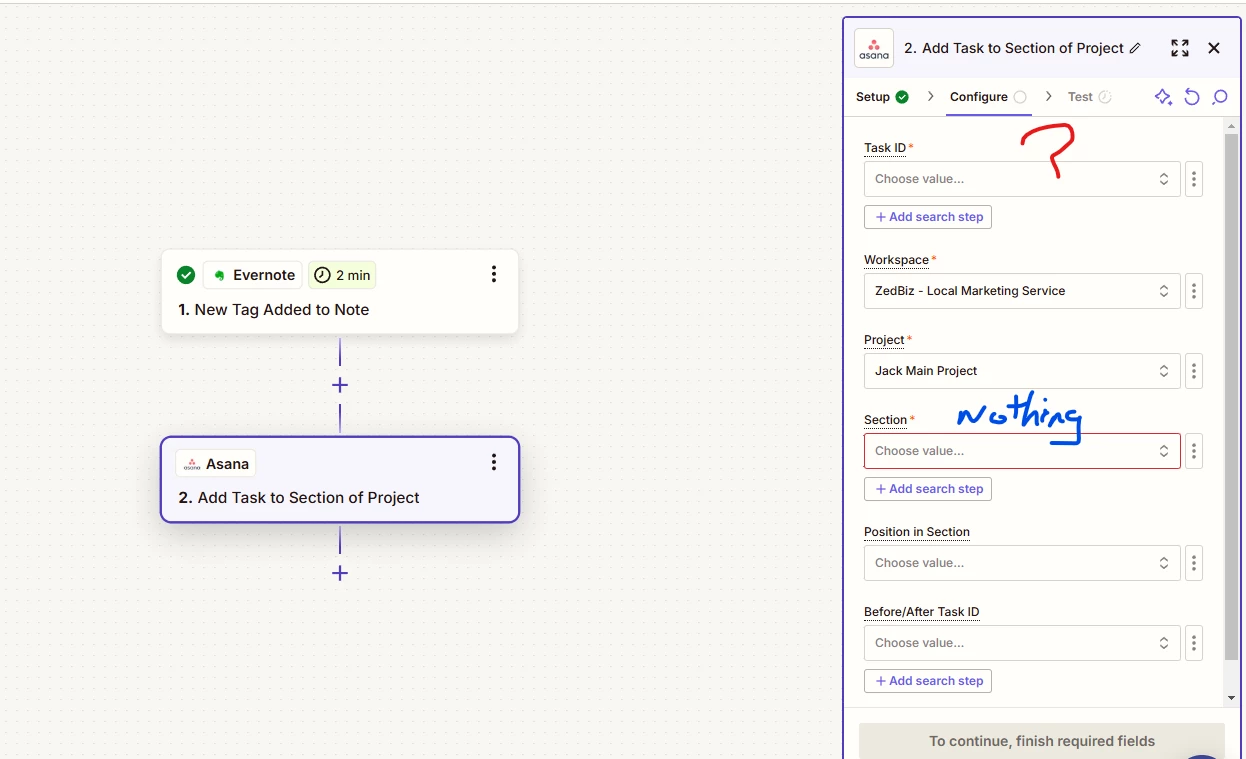1246x759 pixels.
Task: Open the Position in Section dropdown
Action: point(1022,563)
